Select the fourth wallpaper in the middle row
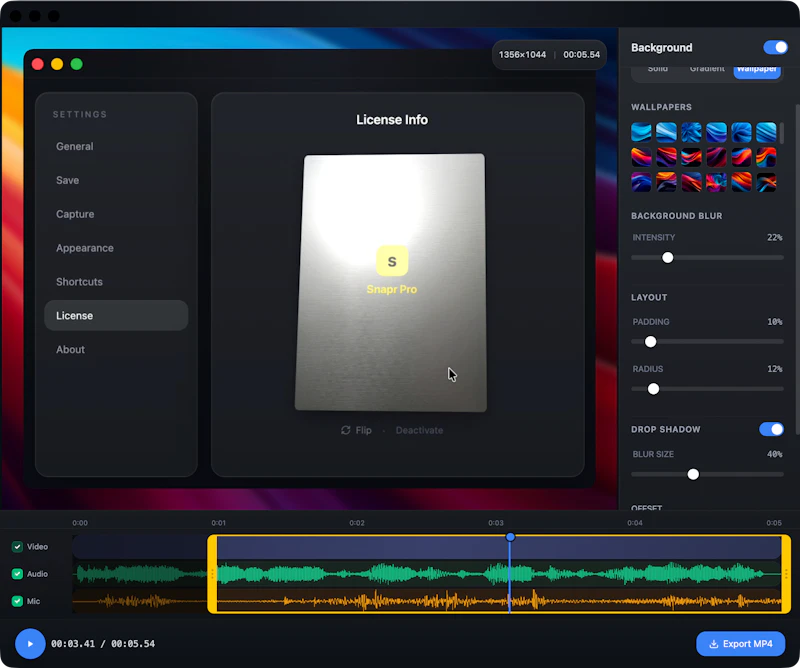The height and width of the screenshot is (668, 800). coord(716,157)
